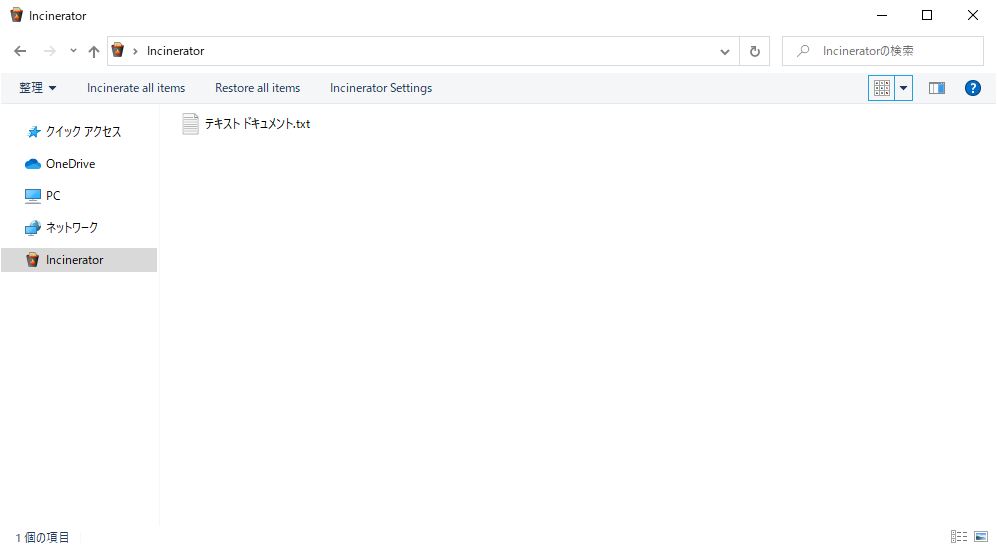Click the OneDrive cloud icon

[33, 164]
